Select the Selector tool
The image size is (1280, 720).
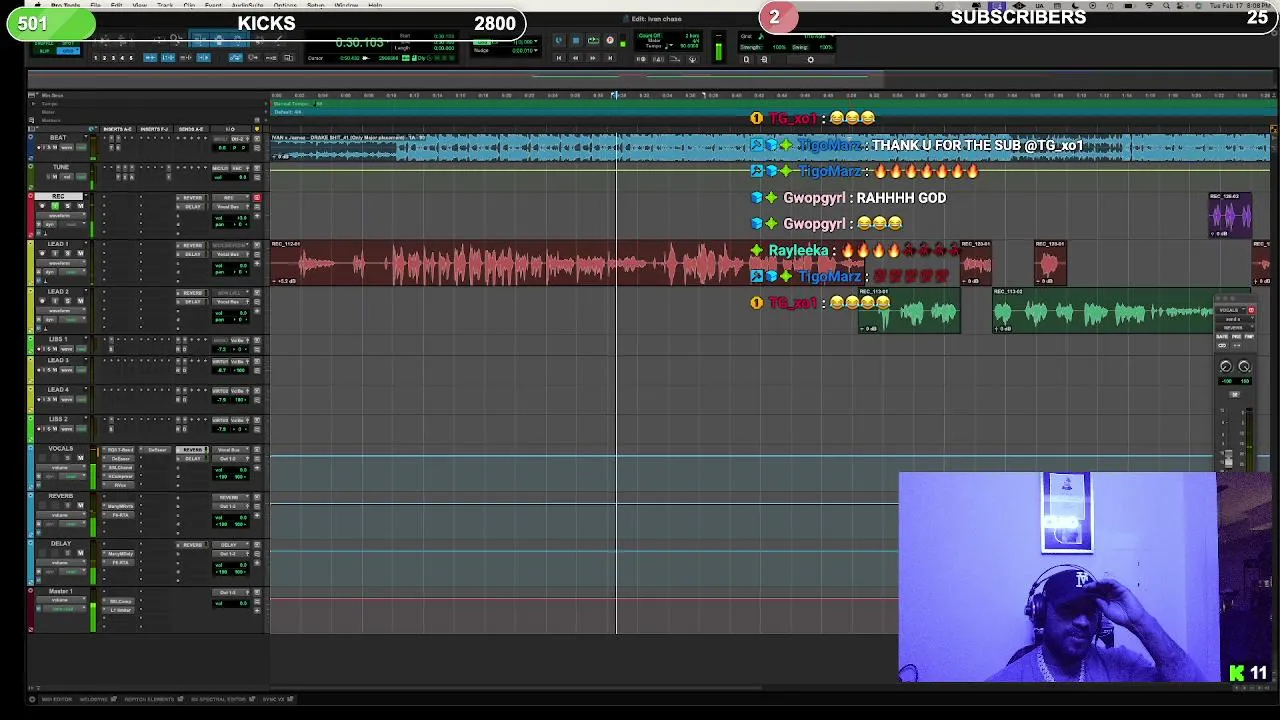coord(218,39)
